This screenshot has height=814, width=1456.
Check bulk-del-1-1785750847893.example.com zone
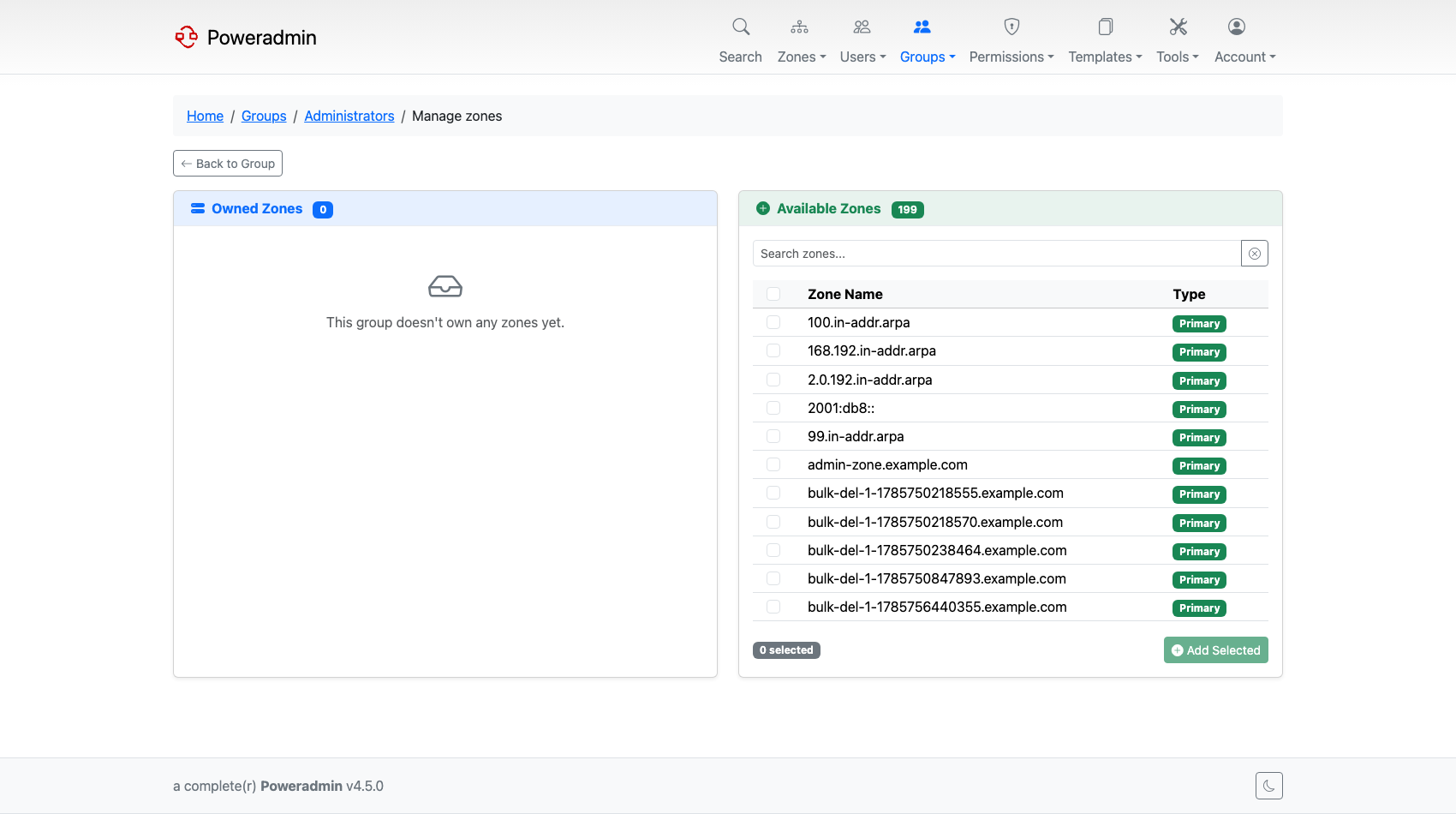click(773, 578)
